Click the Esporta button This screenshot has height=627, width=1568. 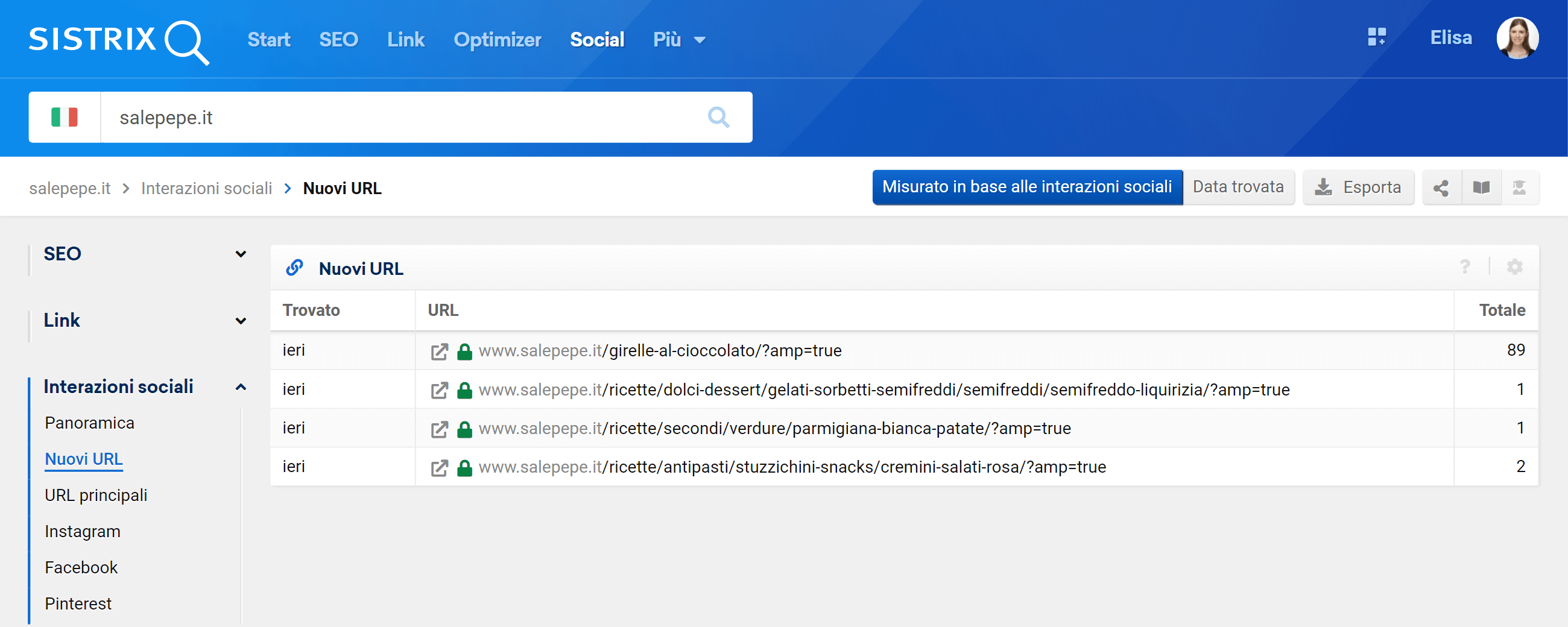(1358, 187)
